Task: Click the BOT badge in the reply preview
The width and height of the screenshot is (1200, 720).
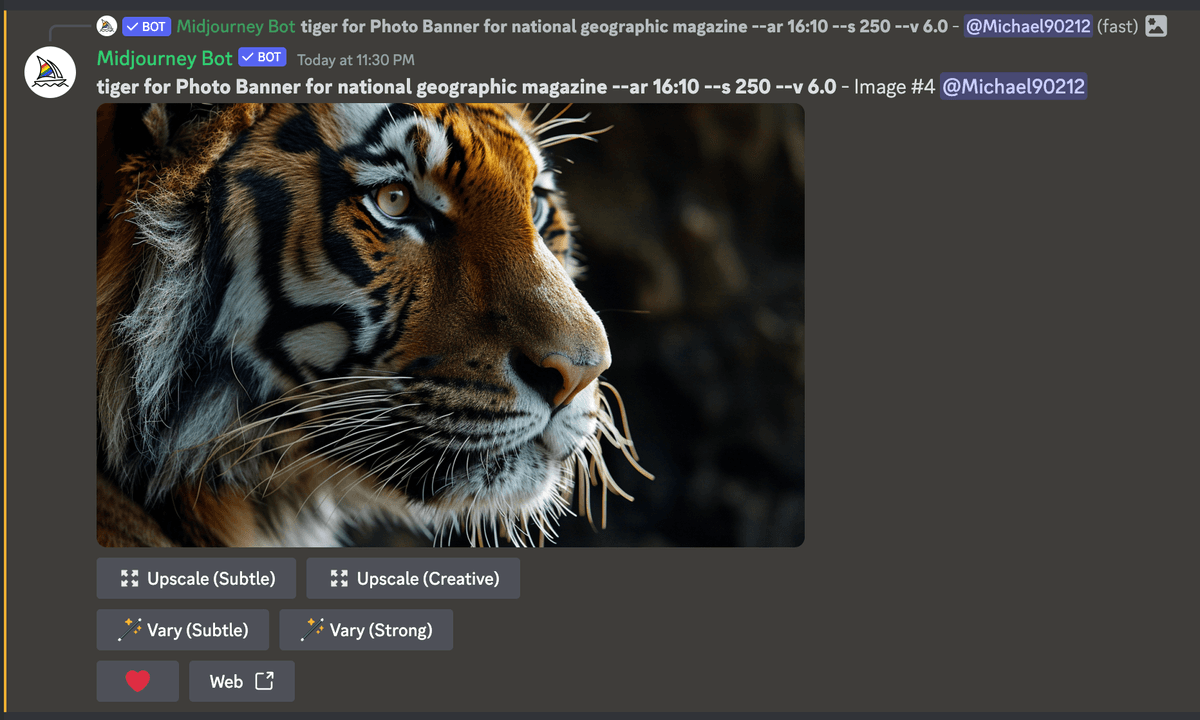Action: coord(146,27)
